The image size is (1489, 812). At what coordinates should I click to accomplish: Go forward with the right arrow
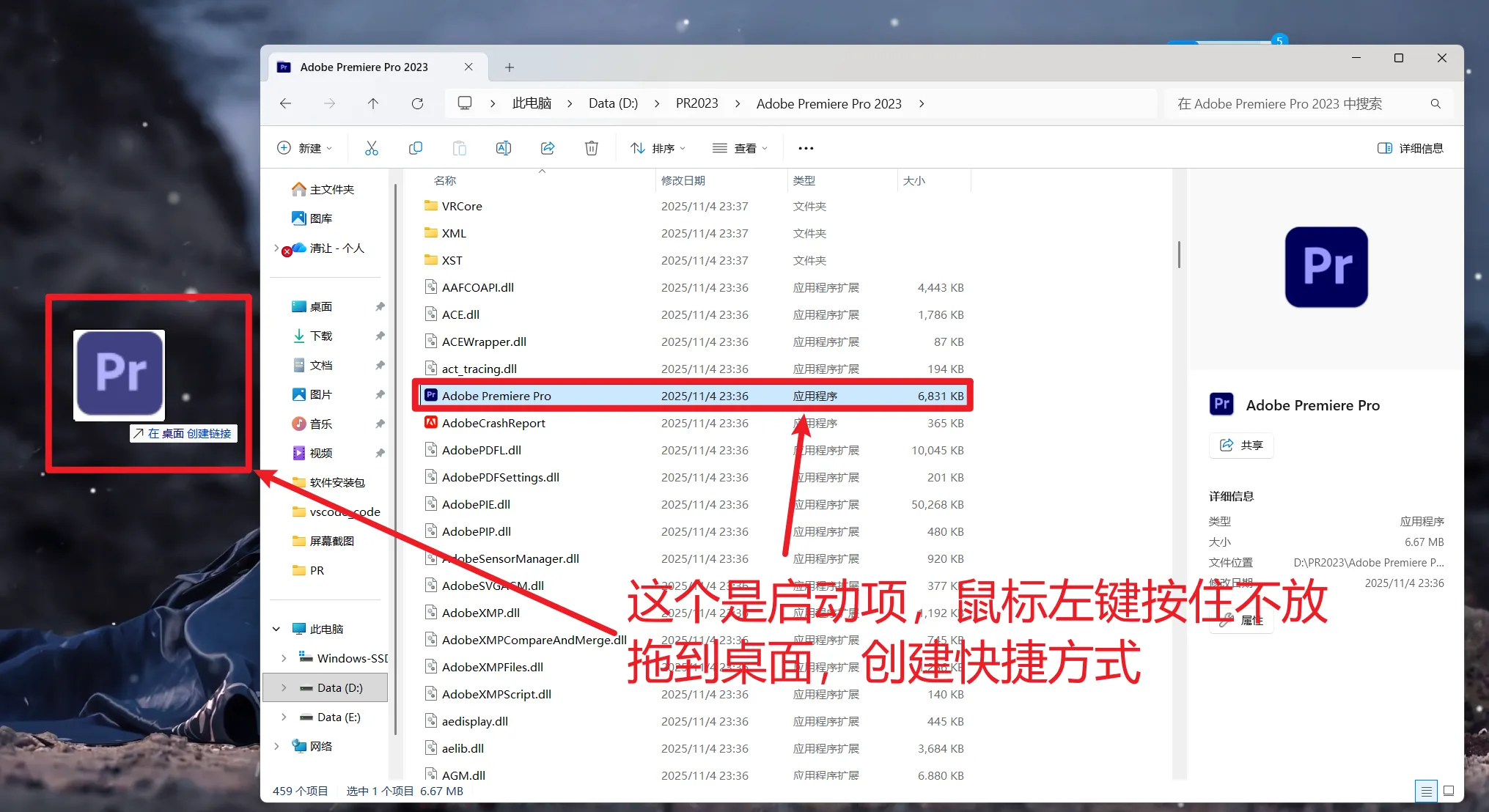(x=330, y=104)
